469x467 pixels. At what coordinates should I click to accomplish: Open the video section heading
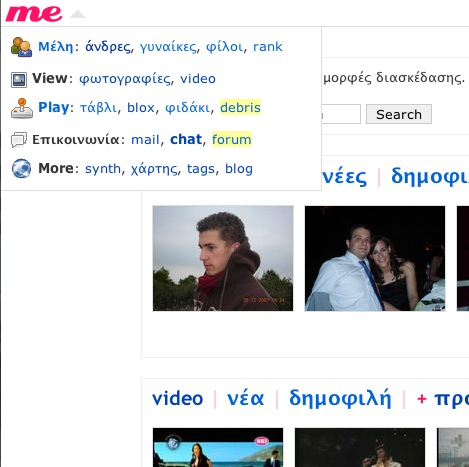(x=177, y=398)
